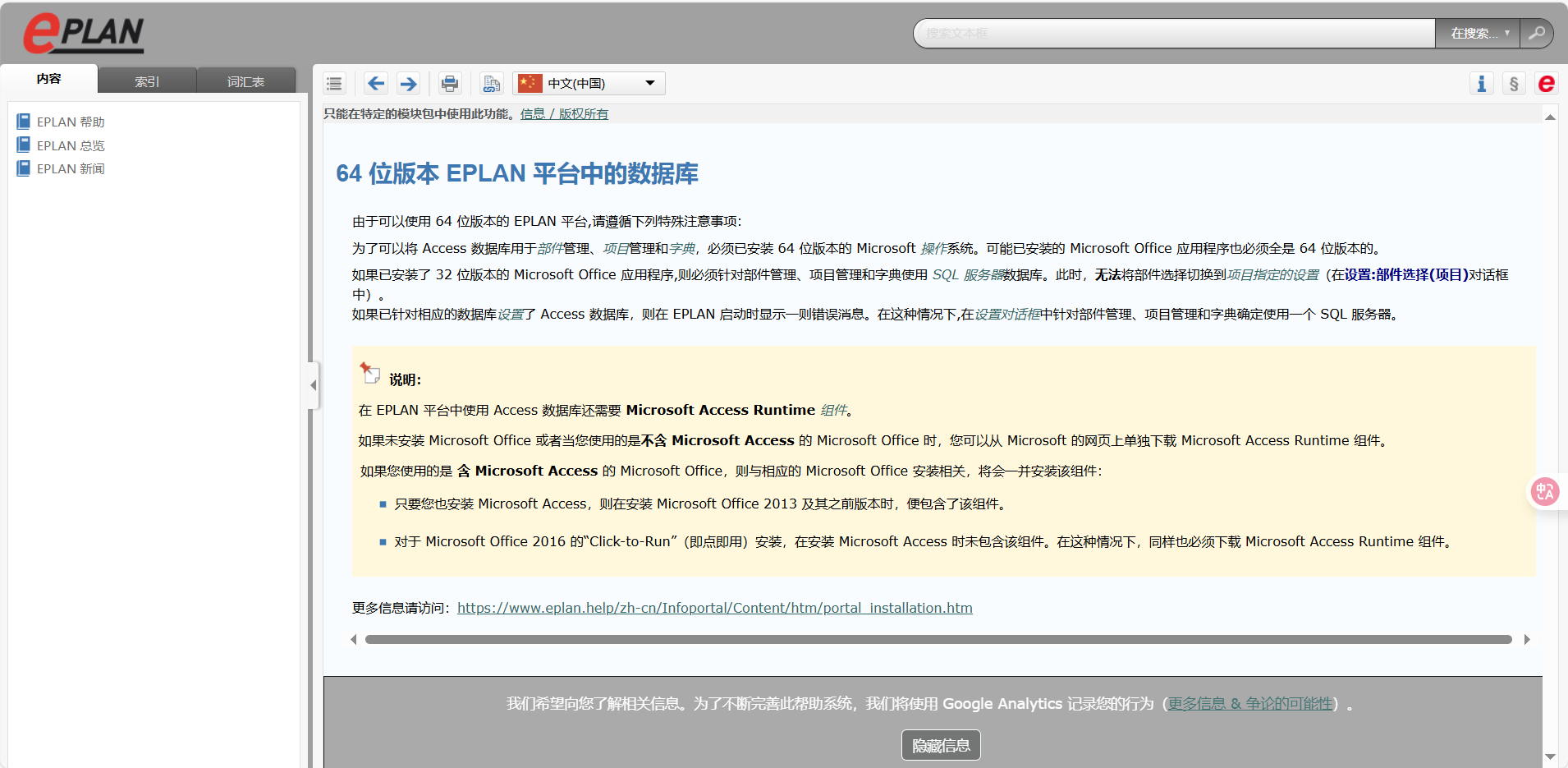Open the 项目 glossary link

616,248
